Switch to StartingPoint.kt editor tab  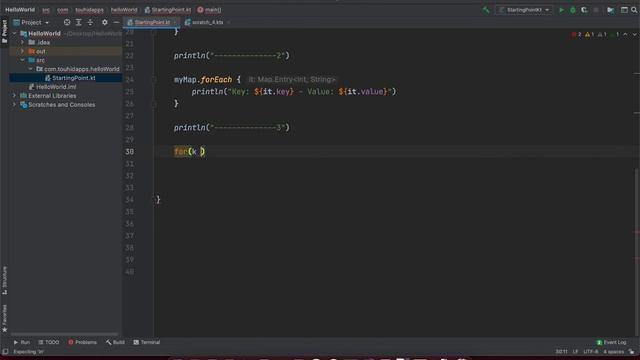coord(152,22)
